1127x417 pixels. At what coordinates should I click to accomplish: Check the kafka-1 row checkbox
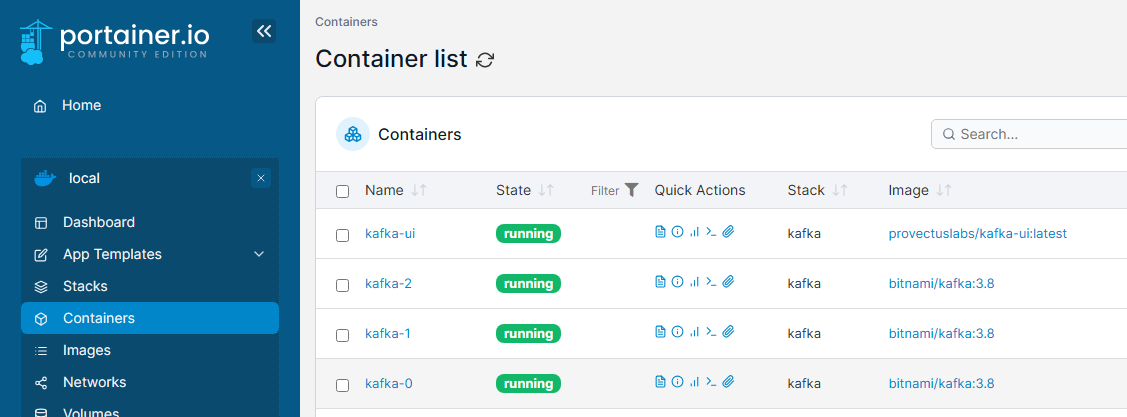343,335
